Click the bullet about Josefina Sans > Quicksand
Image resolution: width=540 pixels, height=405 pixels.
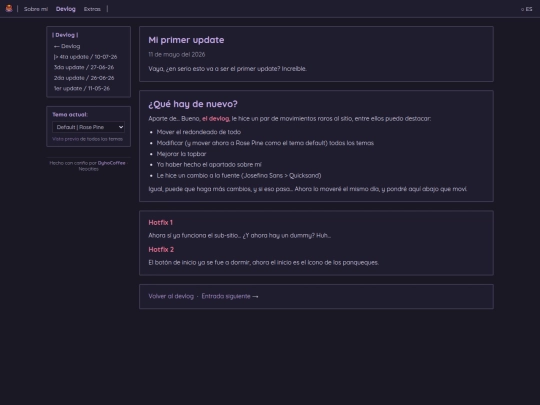point(239,176)
